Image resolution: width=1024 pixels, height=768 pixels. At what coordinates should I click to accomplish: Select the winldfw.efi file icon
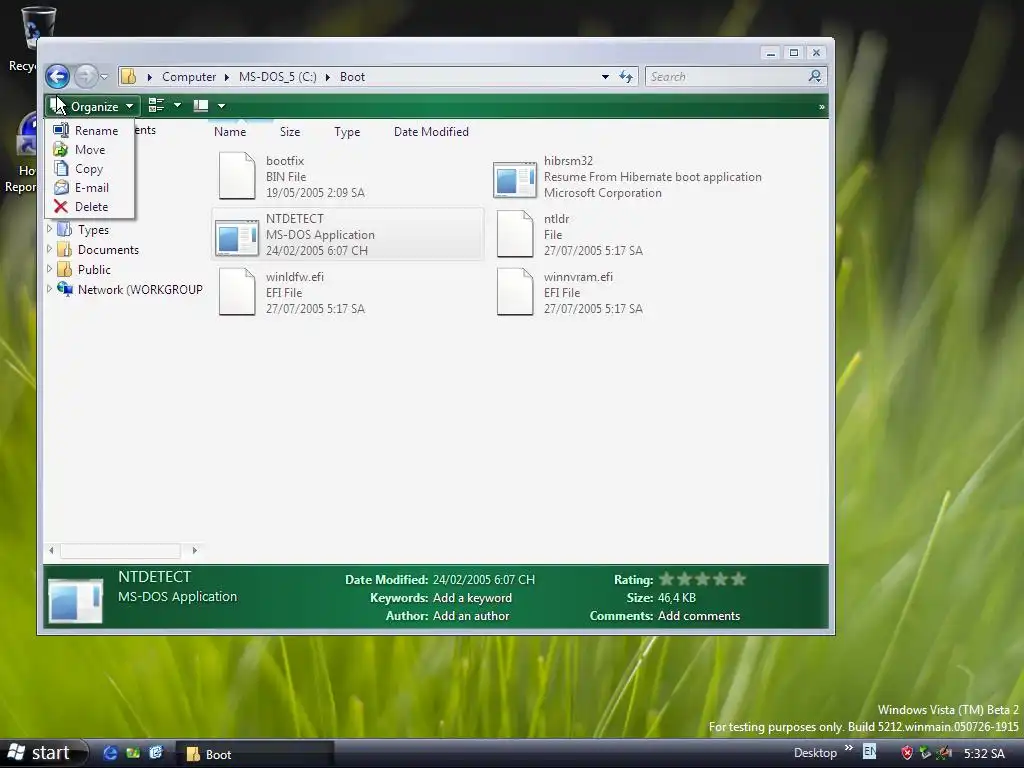[x=237, y=292]
